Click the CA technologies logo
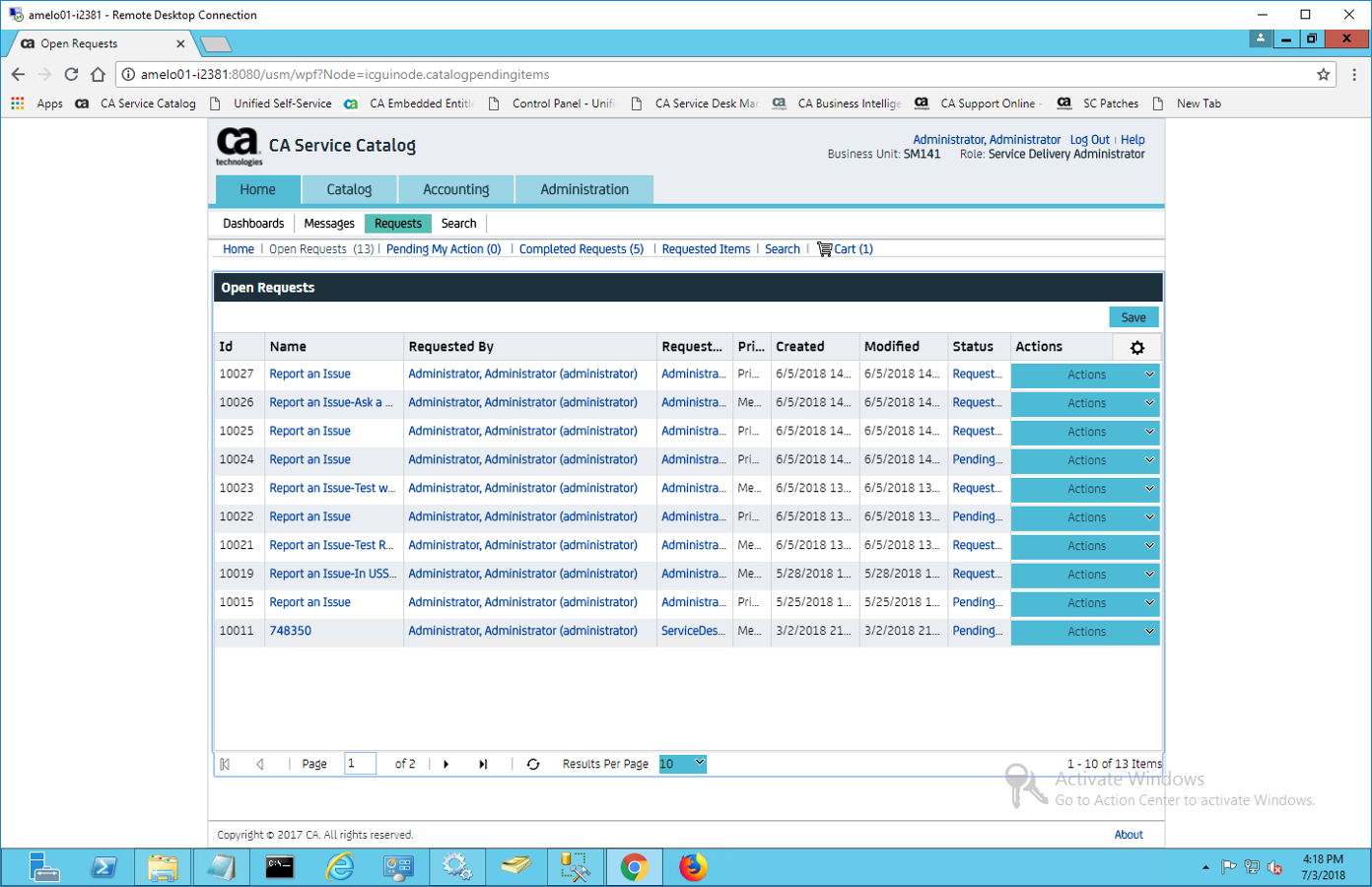The width and height of the screenshot is (1372, 887). click(239, 147)
